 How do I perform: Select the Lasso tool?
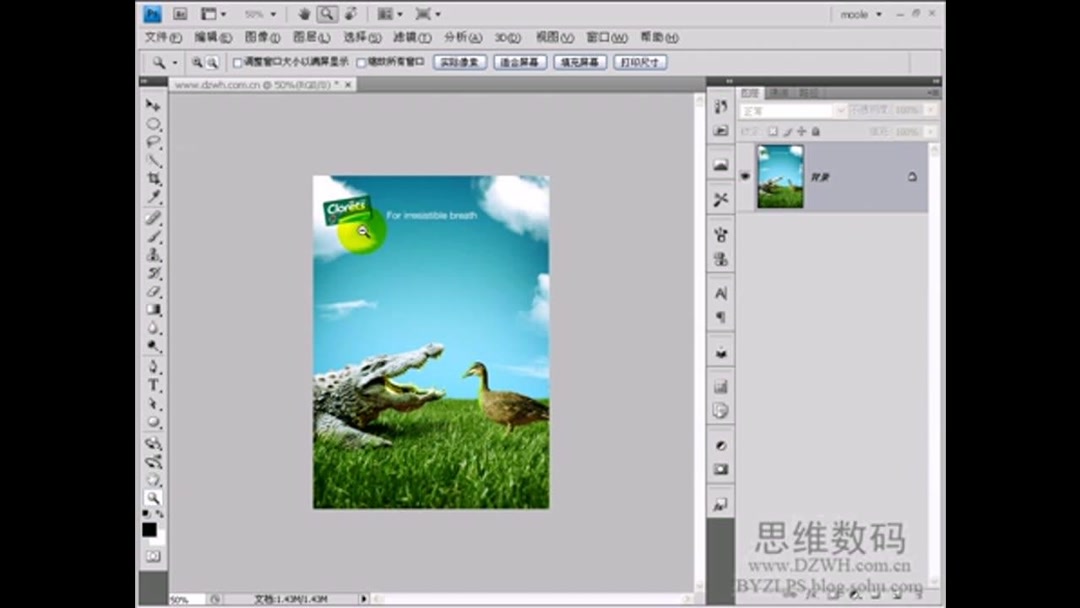click(x=152, y=142)
